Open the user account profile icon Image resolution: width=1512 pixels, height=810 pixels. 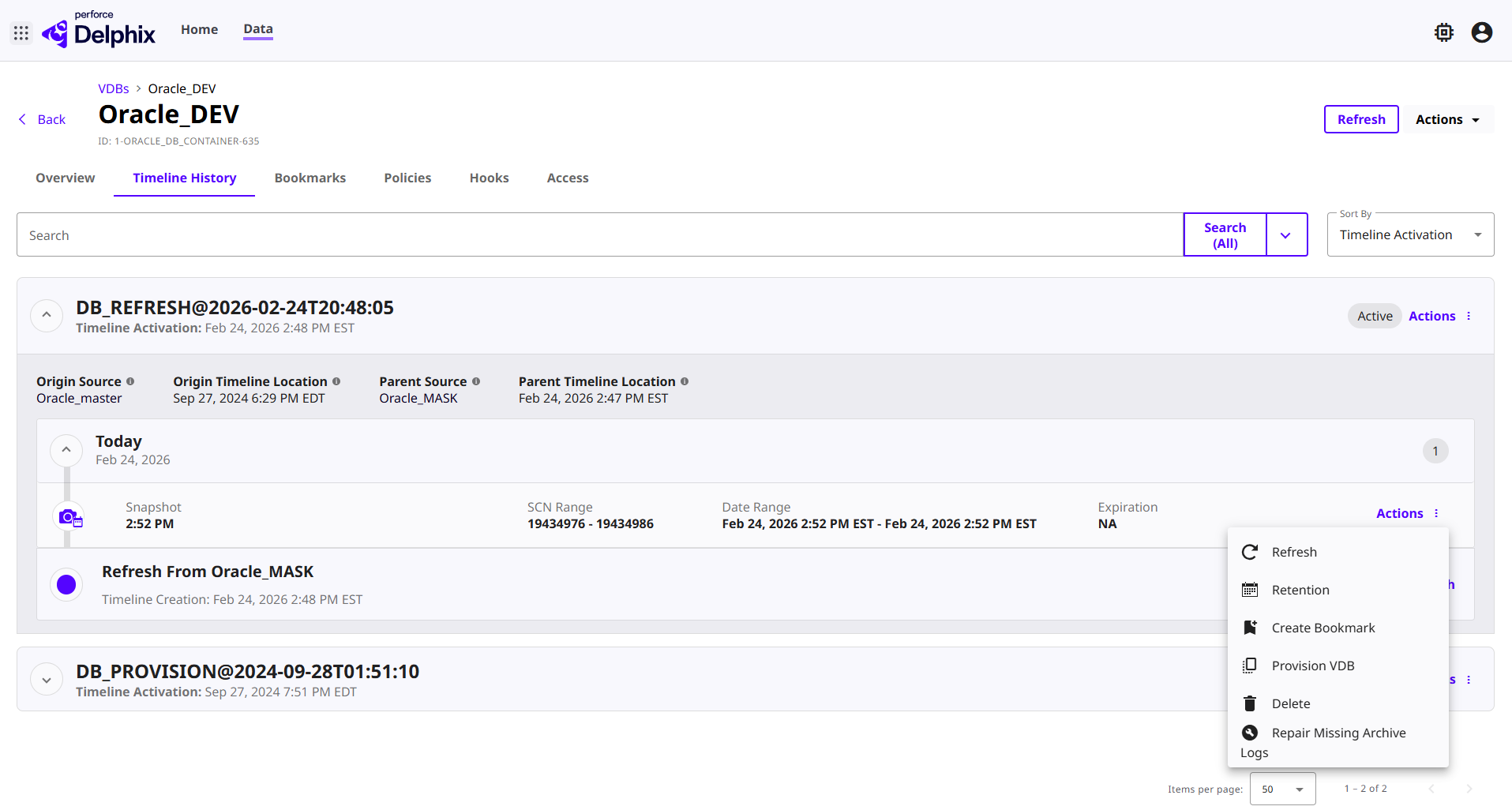pyautogui.click(x=1481, y=32)
